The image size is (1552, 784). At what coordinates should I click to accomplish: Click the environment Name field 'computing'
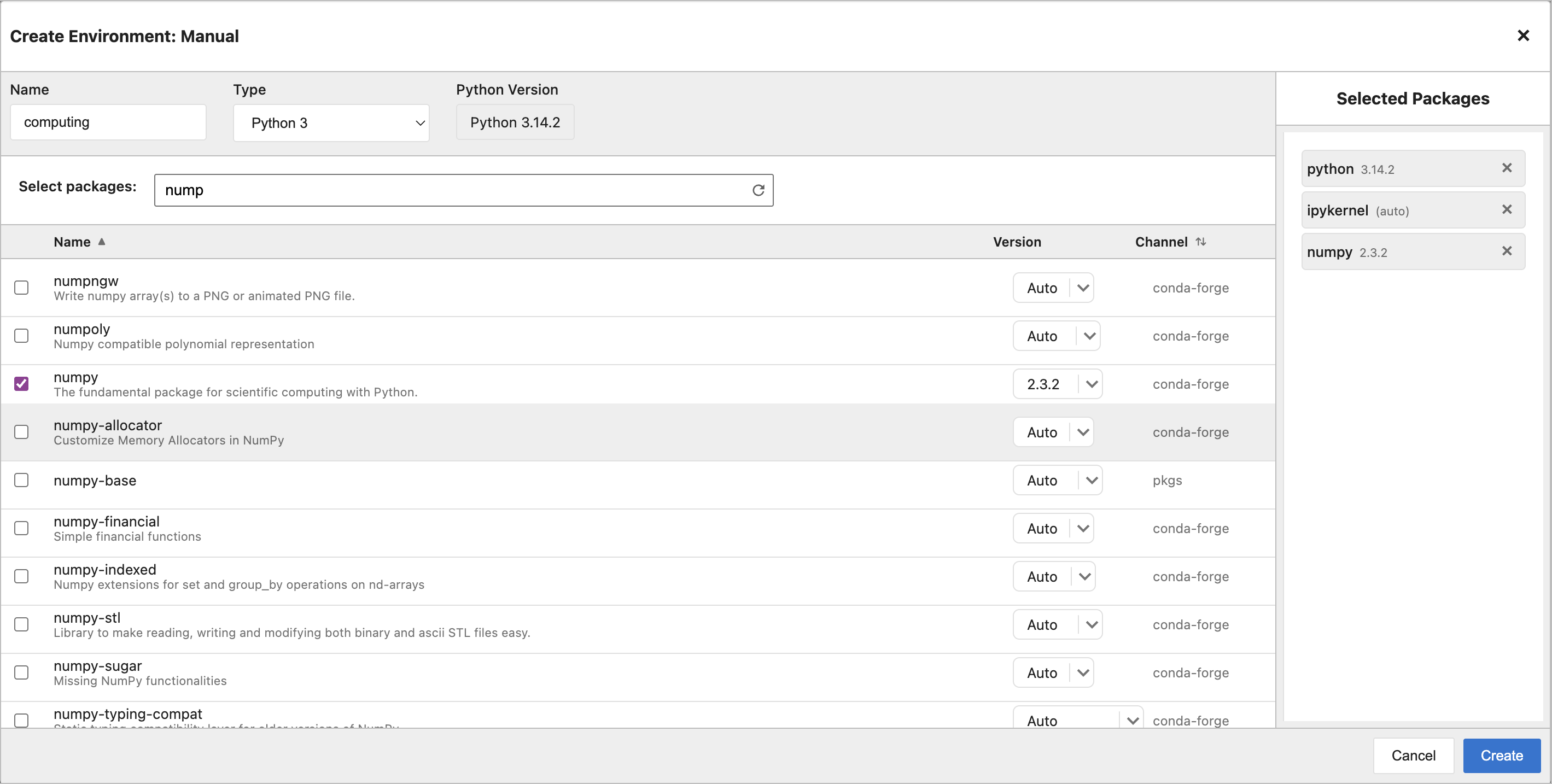(108, 122)
